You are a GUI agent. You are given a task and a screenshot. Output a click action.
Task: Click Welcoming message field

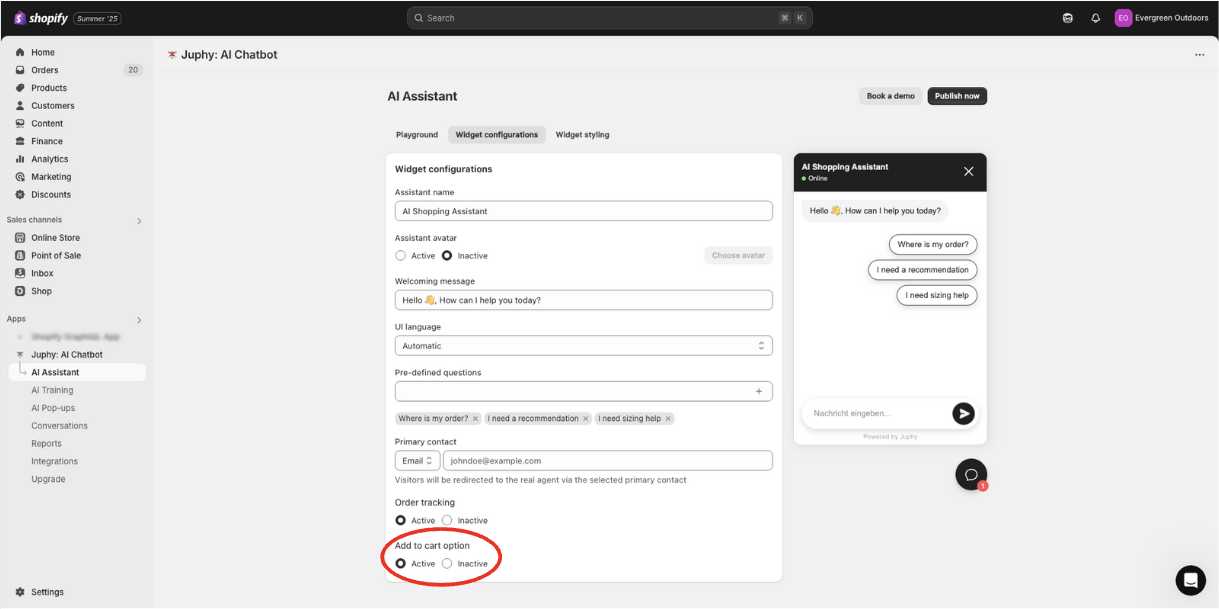[x=584, y=300]
